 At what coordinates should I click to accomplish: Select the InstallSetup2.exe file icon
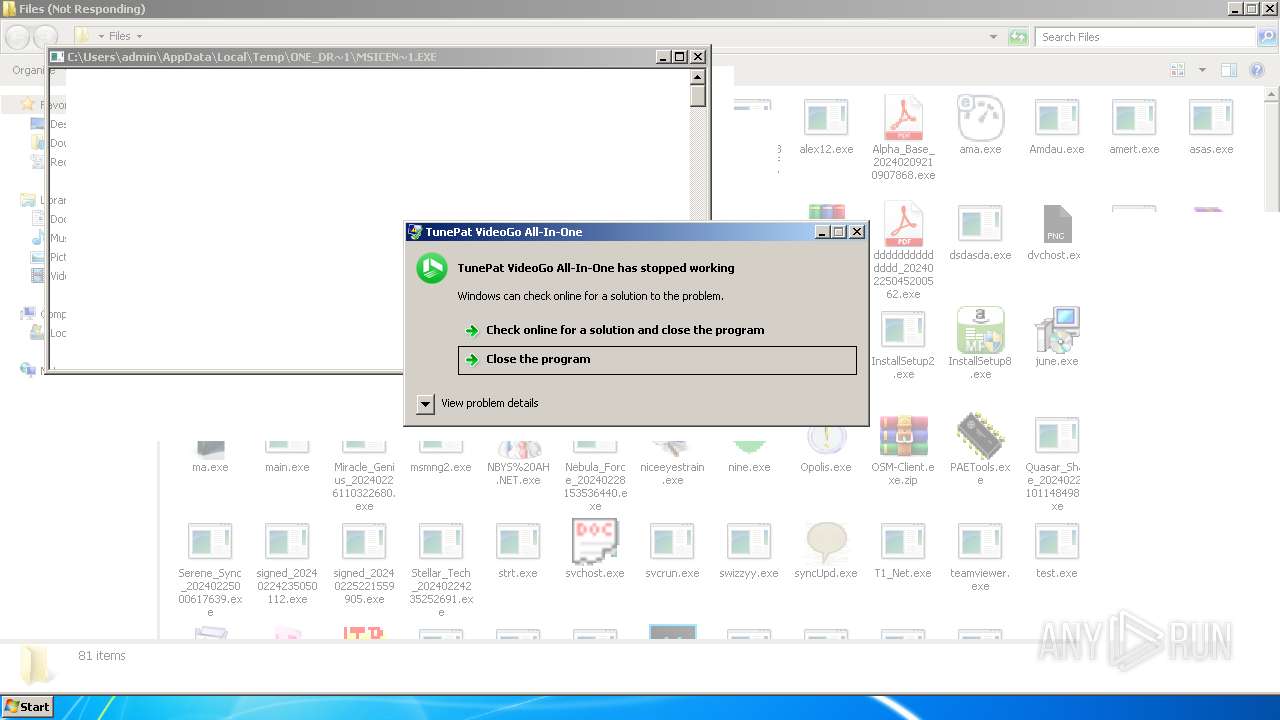(903, 330)
